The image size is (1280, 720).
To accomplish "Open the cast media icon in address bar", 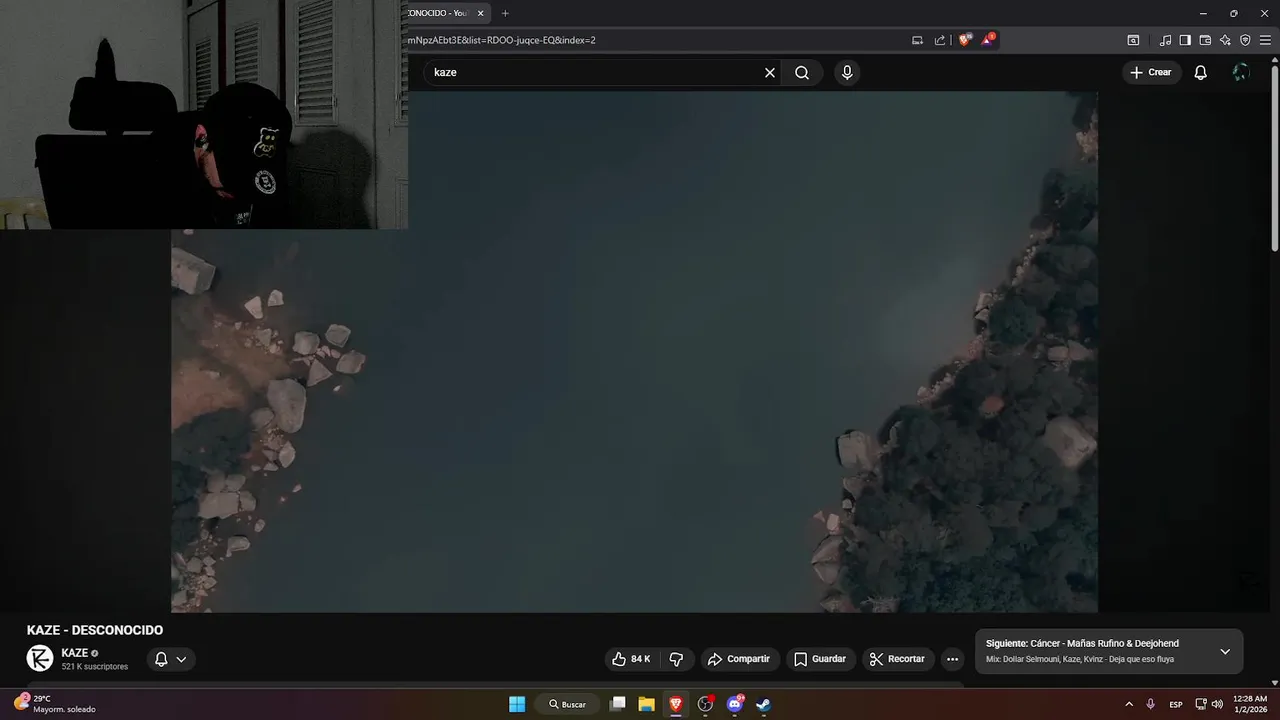I will [x=918, y=40].
